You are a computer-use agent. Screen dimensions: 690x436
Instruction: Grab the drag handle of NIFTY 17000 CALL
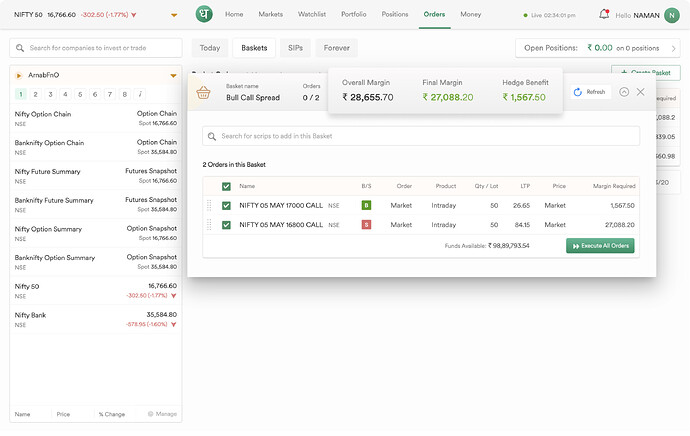click(209, 205)
